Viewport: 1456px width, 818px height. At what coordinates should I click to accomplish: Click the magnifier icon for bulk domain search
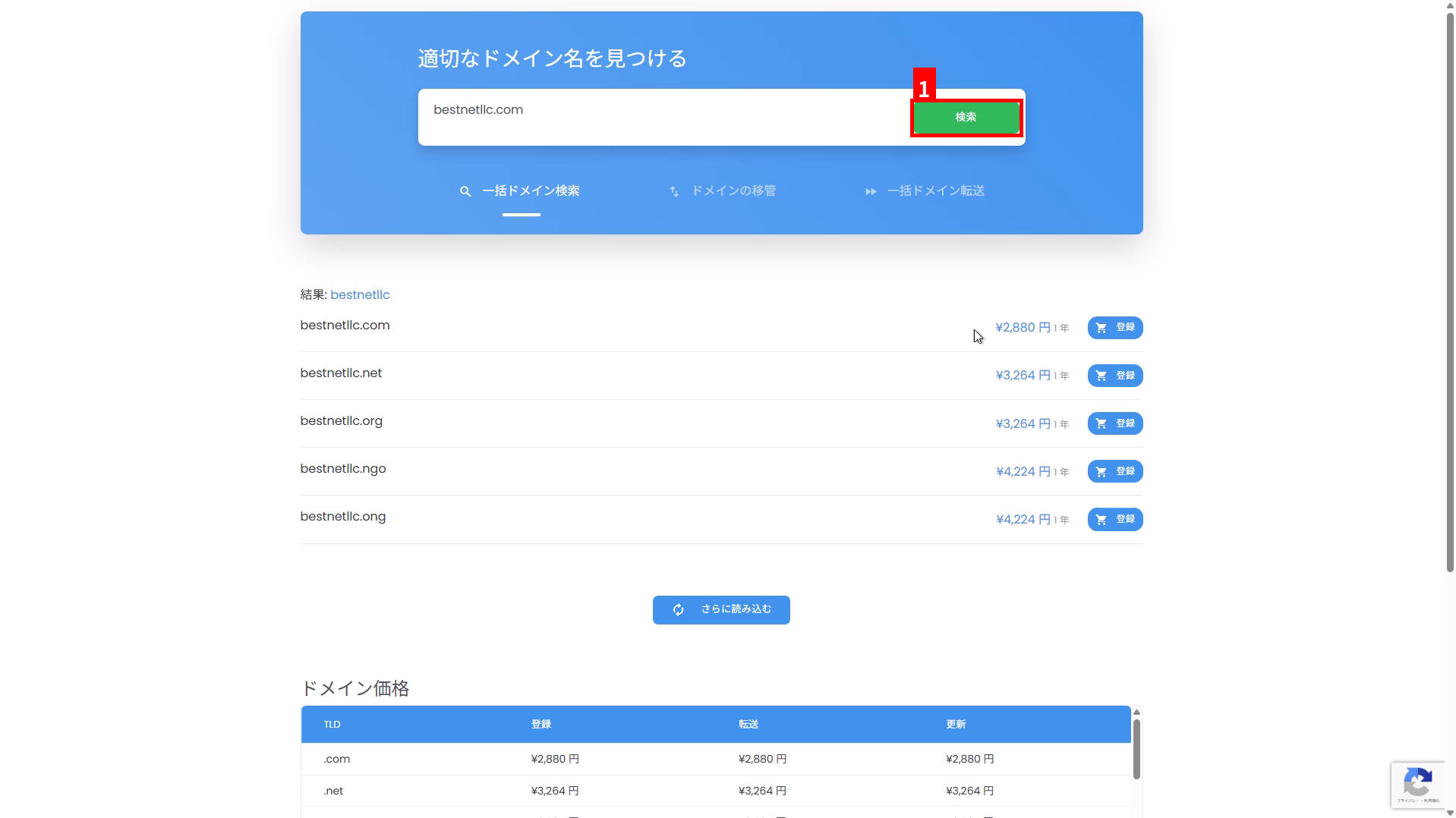tap(465, 192)
